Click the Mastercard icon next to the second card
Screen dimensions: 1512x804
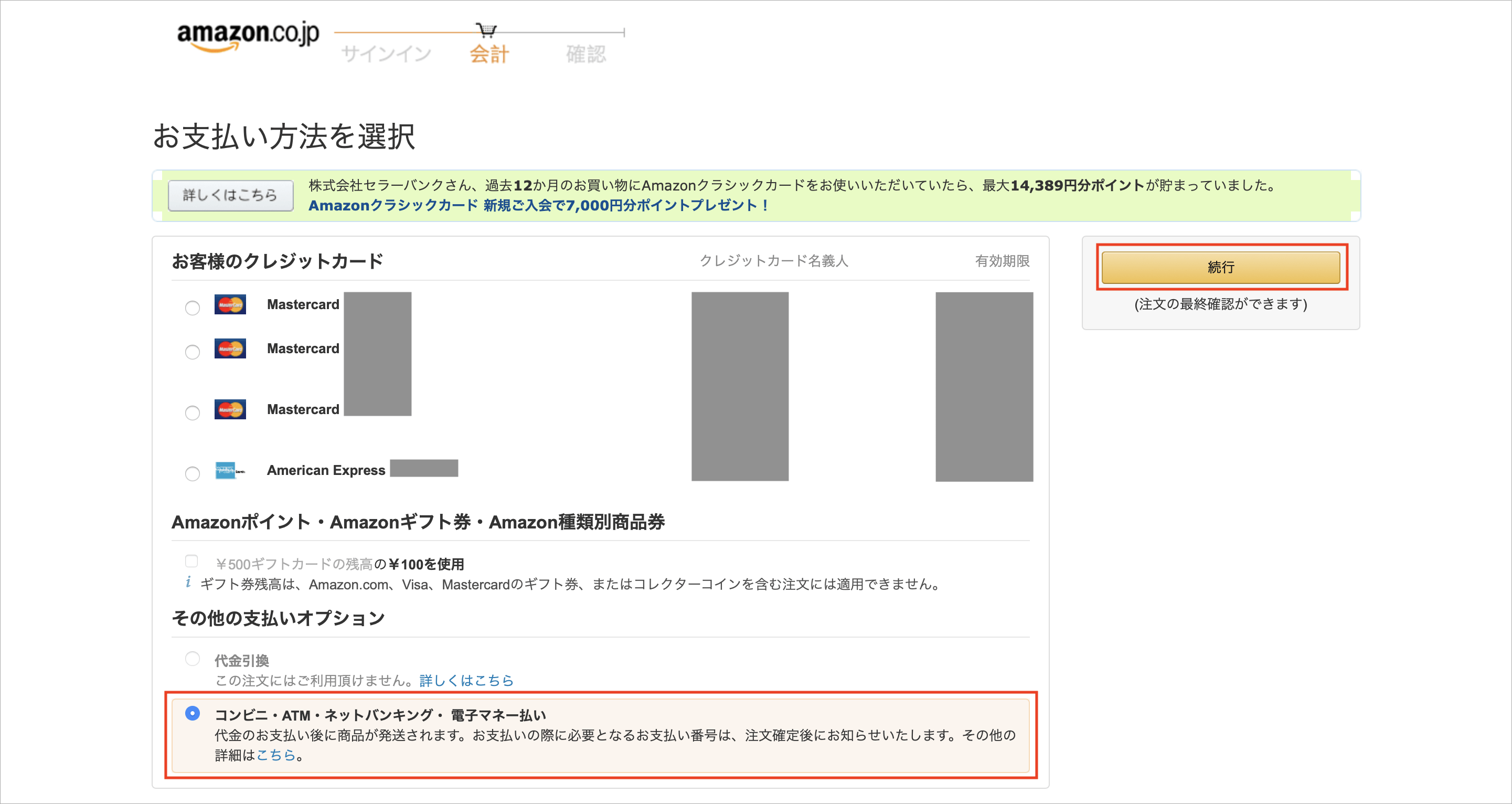tap(230, 348)
